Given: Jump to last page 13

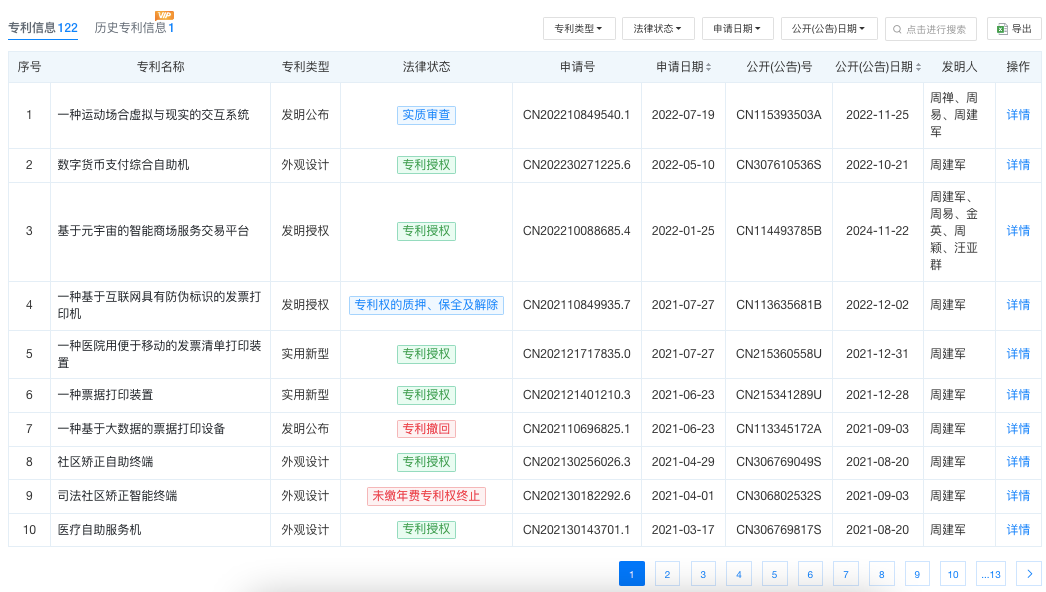Looking at the screenshot, I should (x=991, y=573).
